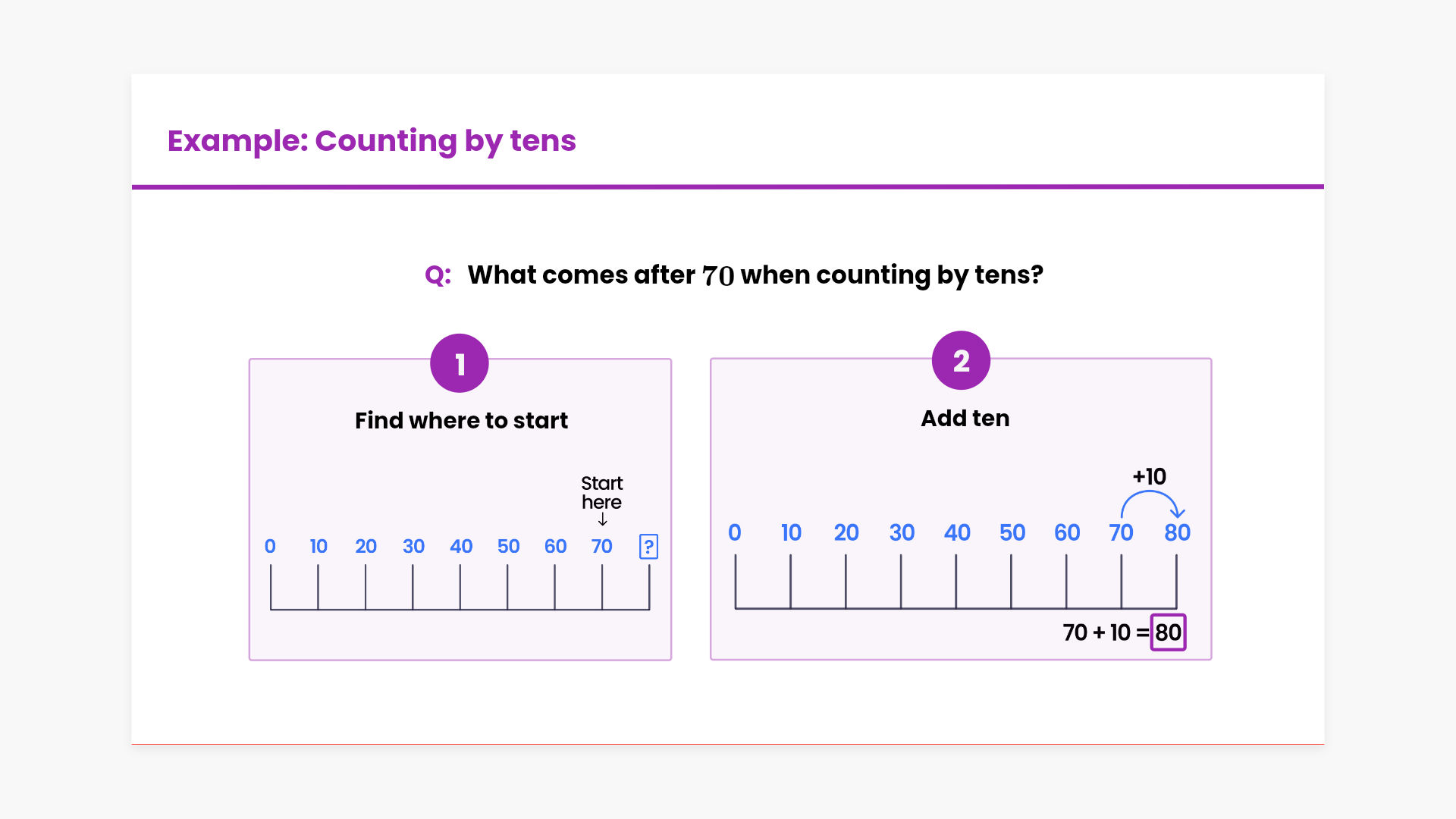The image size is (1456, 819).
Task: Click the purple divider line under the title
Action: (728, 187)
